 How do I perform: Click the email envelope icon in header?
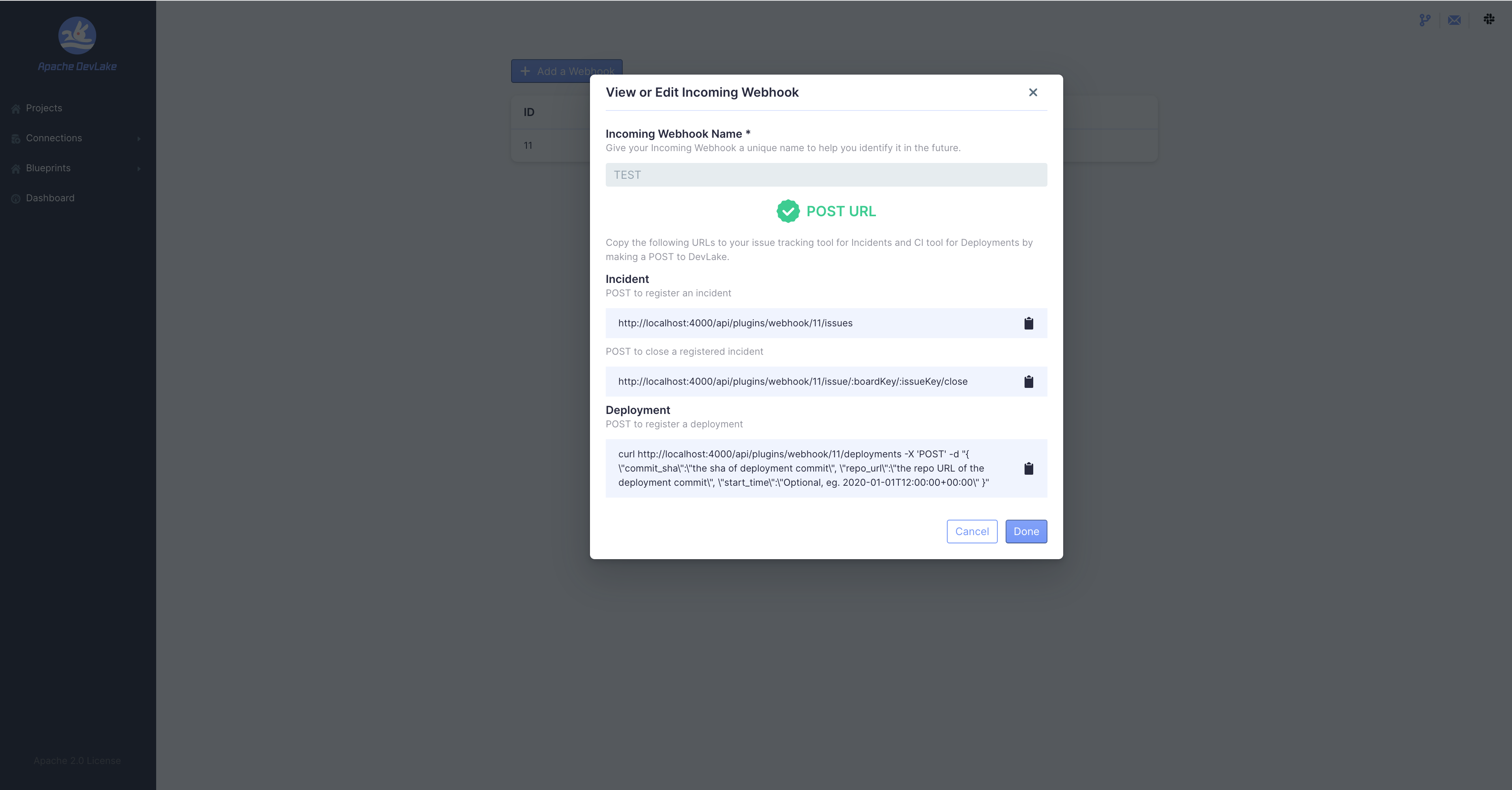tap(1454, 20)
